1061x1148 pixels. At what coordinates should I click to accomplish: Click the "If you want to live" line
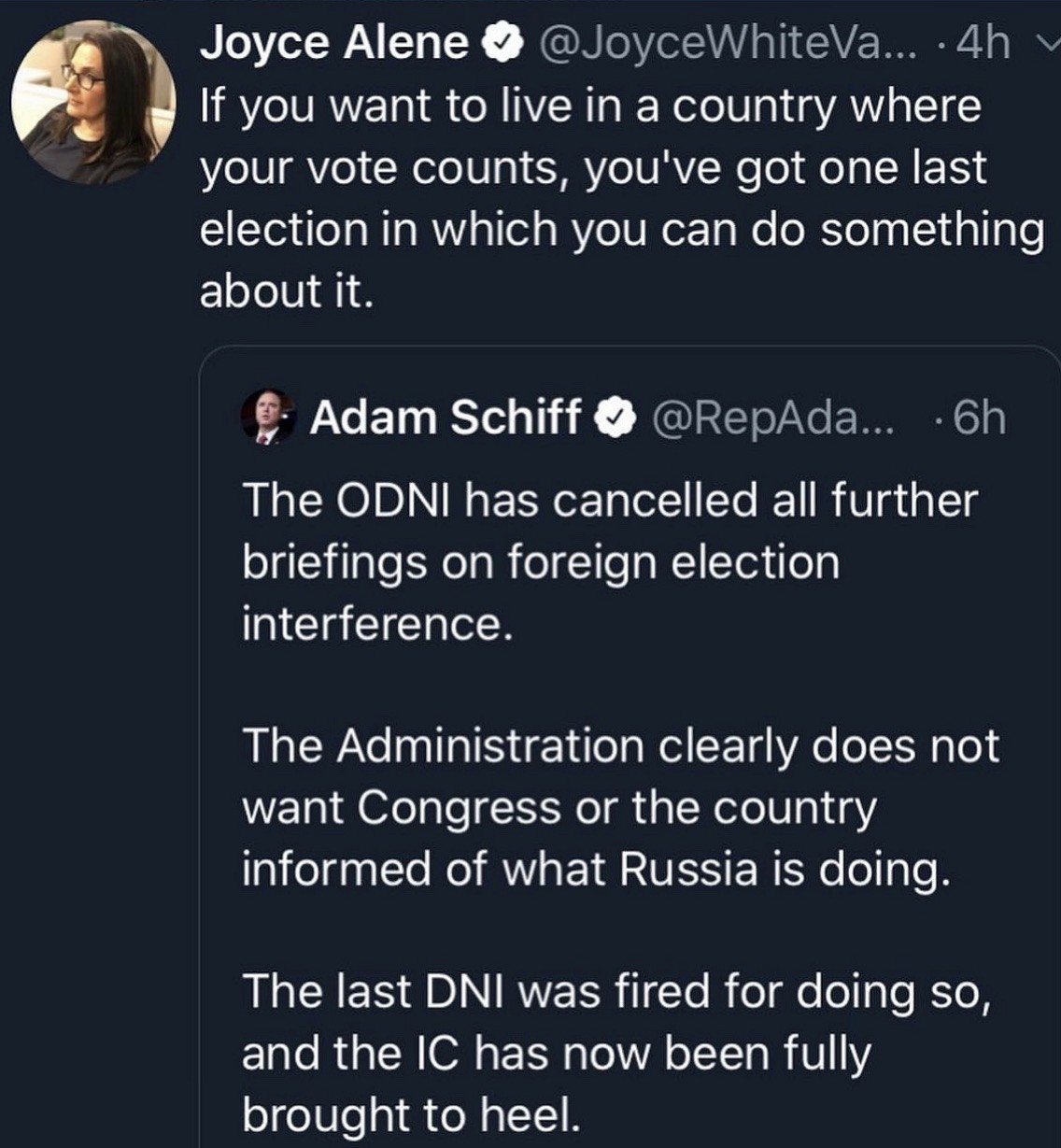(590, 106)
